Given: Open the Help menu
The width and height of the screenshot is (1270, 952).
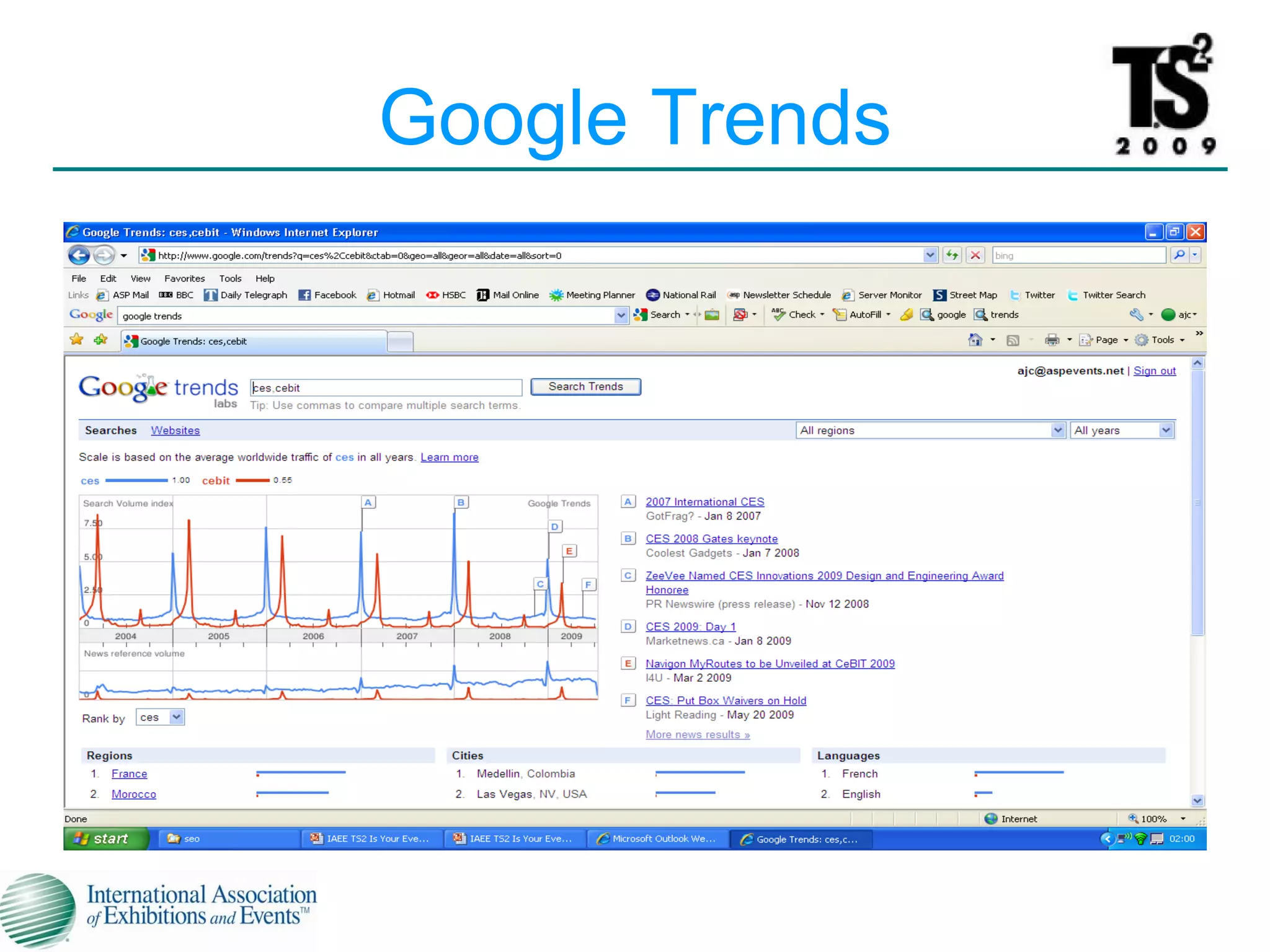Looking at the screenshot, I should [265, 278].
